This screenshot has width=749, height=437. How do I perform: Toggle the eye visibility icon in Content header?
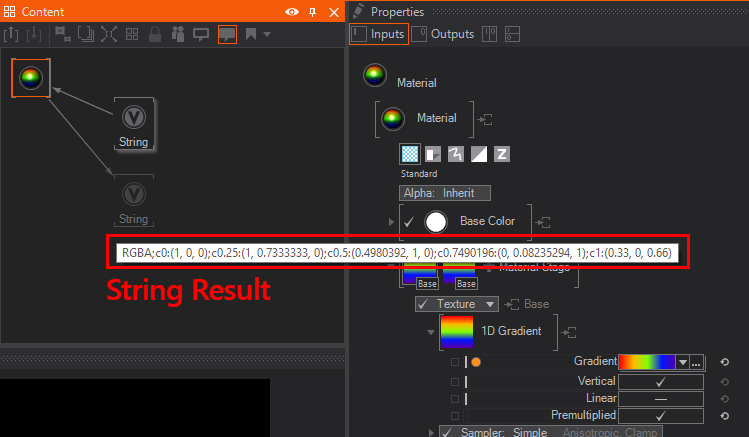(291, 12)
